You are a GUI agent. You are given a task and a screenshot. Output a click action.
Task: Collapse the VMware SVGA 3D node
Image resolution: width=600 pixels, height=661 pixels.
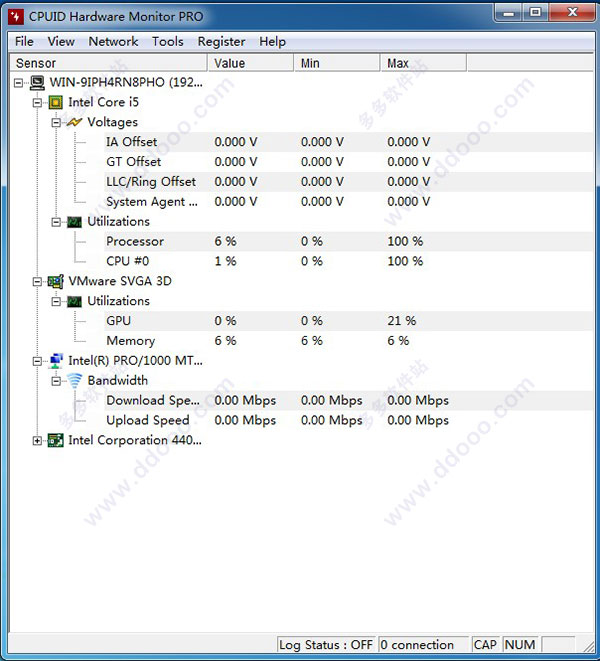coord(38,282)
